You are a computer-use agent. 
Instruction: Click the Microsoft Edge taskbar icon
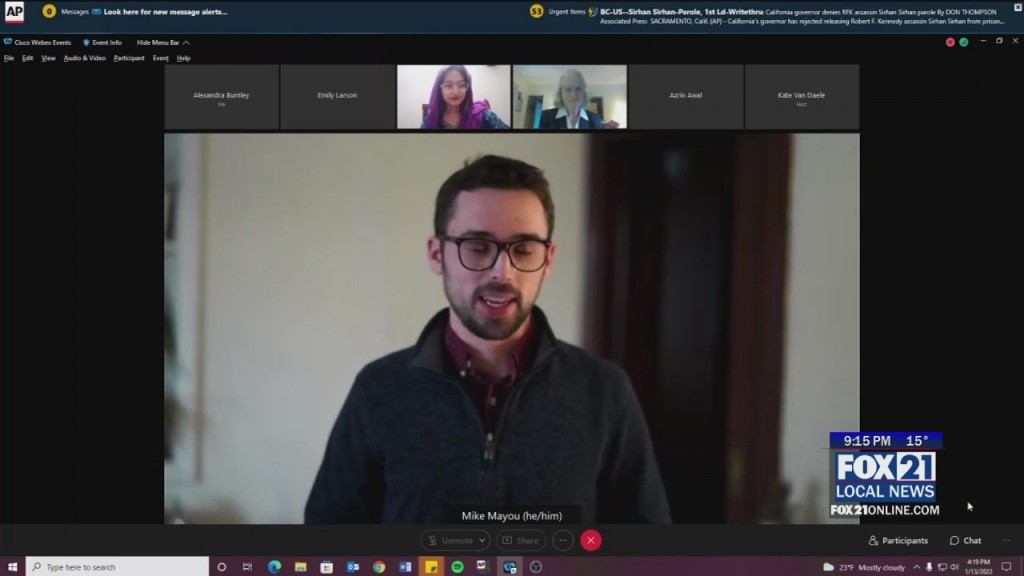click(274, 567)
